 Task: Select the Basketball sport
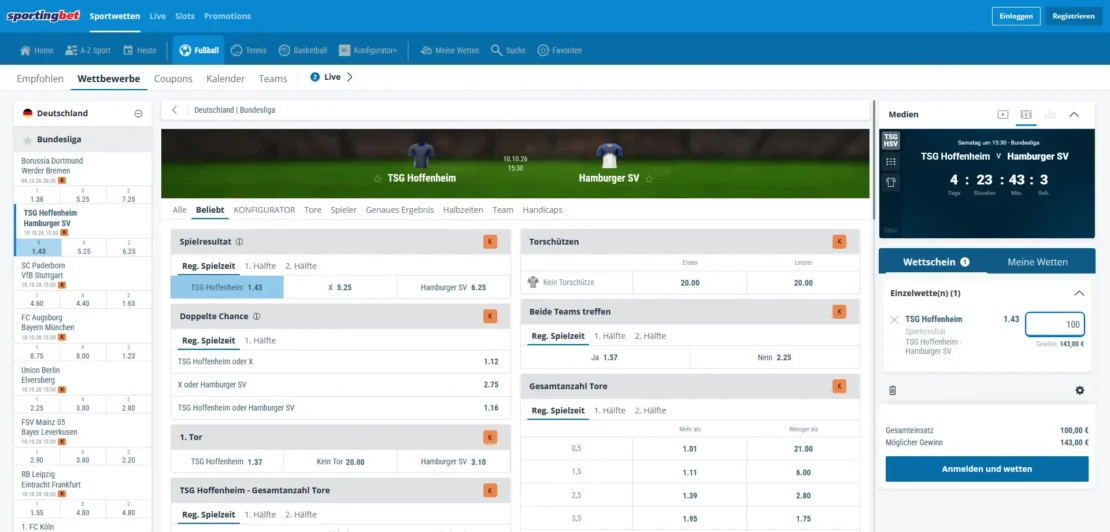point(302,50)
